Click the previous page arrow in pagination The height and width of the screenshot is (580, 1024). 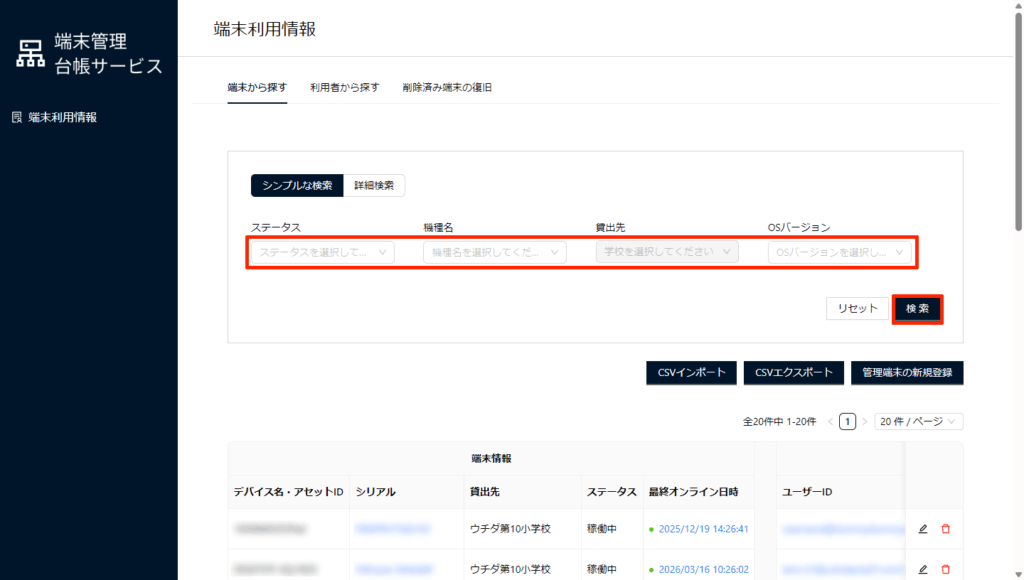click(x=830, y=422)
